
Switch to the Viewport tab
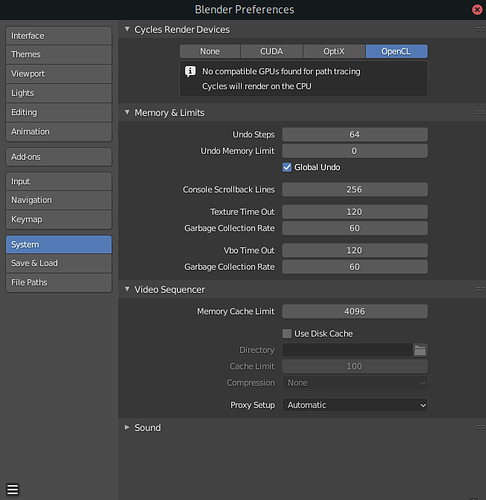59,74
